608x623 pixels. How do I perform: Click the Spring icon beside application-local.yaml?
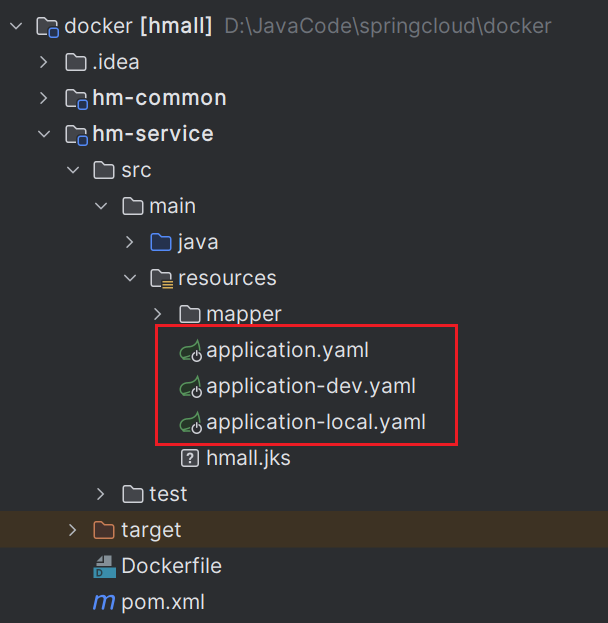190,423
